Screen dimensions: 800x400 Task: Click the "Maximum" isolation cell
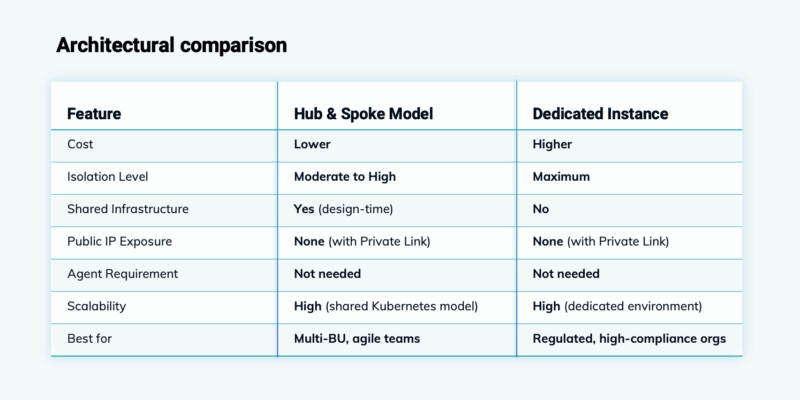561,177
